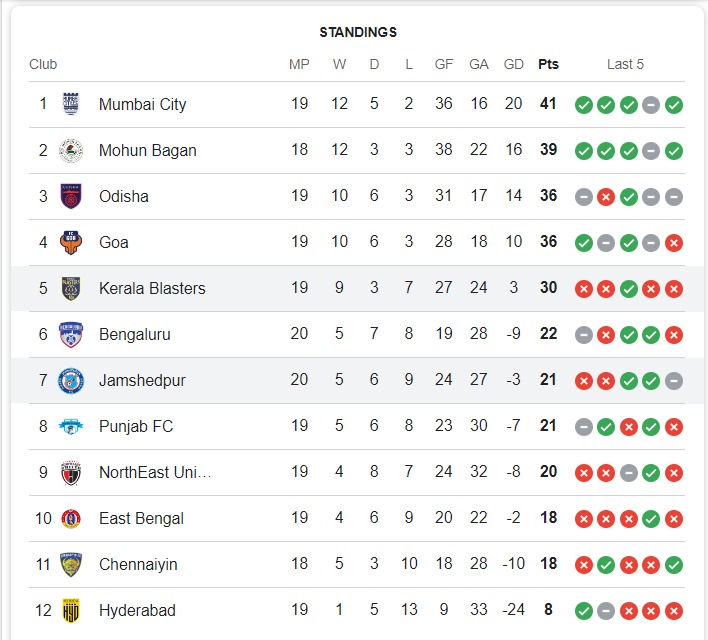Click the Mohun Bagan club crest icon

pos(71,150)
